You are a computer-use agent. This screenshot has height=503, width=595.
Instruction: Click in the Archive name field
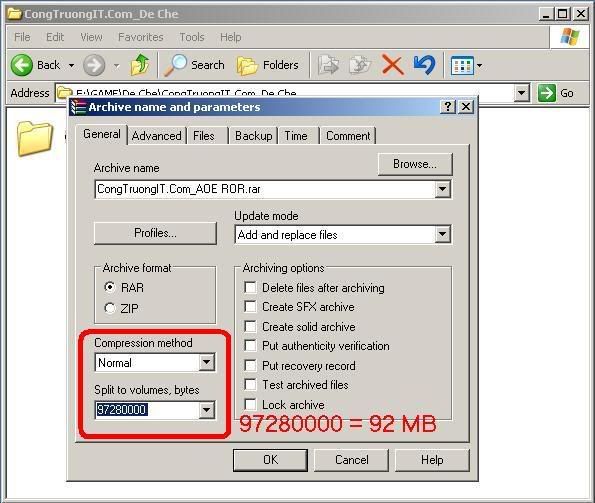(264, 189)
